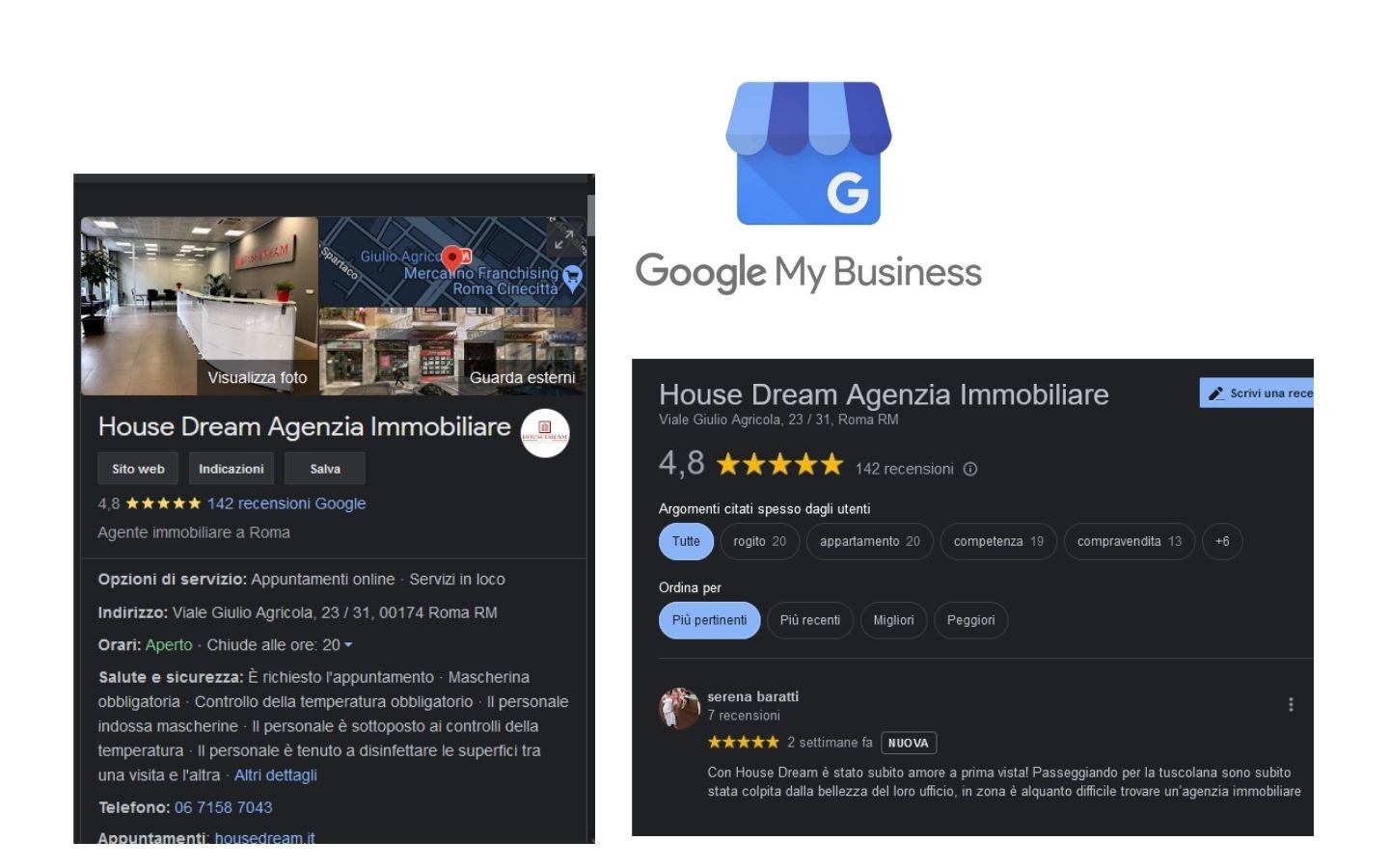The width and height of the screenshot is (1389, 868).
Task: Click the knowledge panel scrollbar
Action: [x=590, y=214]
